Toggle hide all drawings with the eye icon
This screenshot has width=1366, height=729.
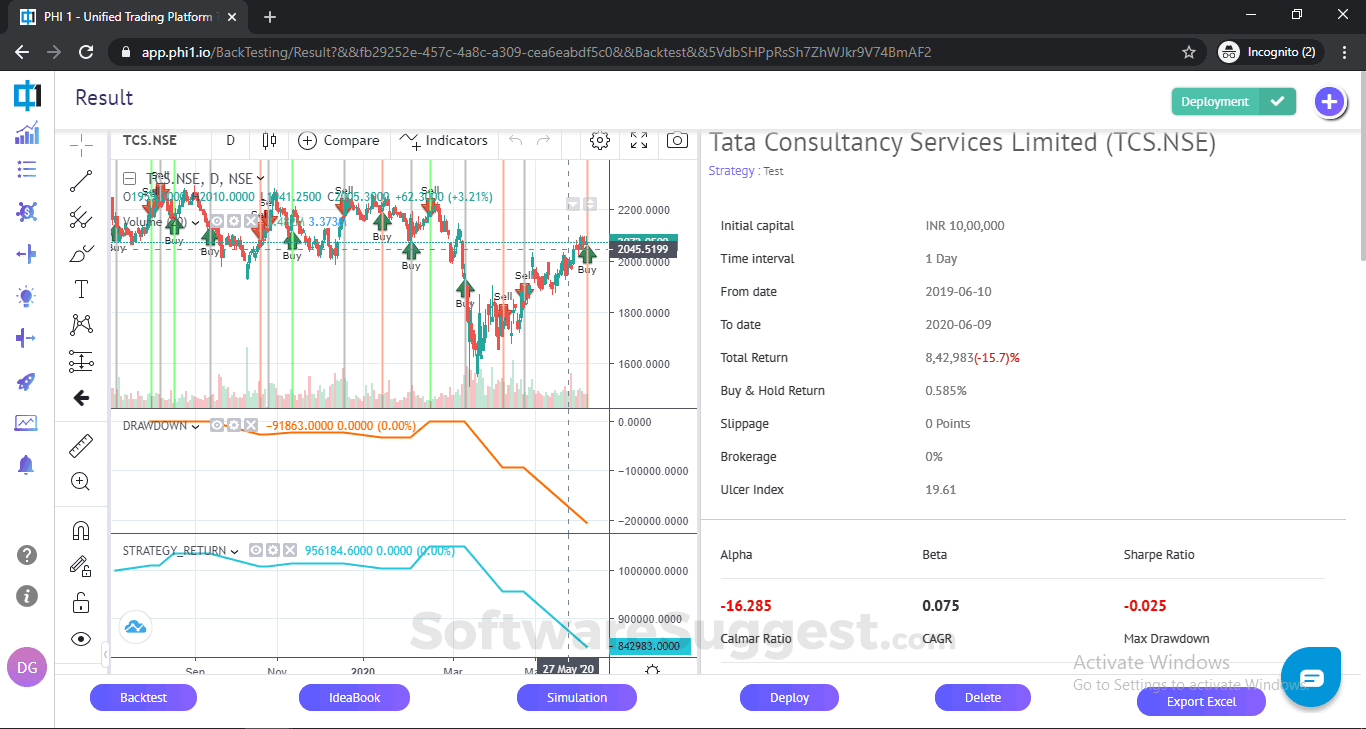(x=80, y=638)
